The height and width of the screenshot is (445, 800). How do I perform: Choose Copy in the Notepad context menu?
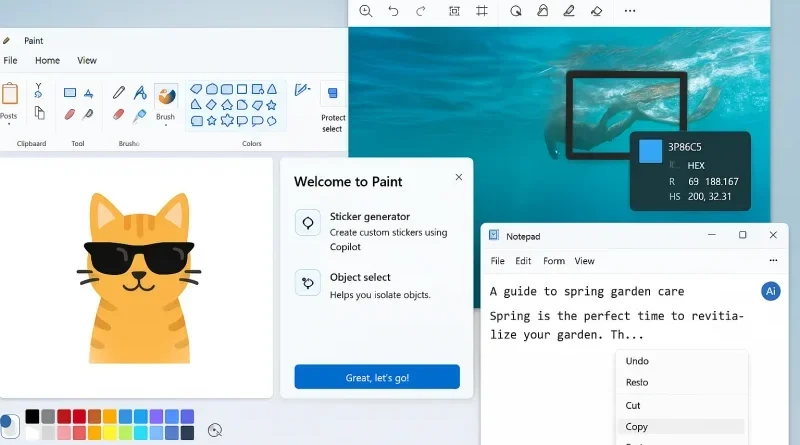[681, 427]
